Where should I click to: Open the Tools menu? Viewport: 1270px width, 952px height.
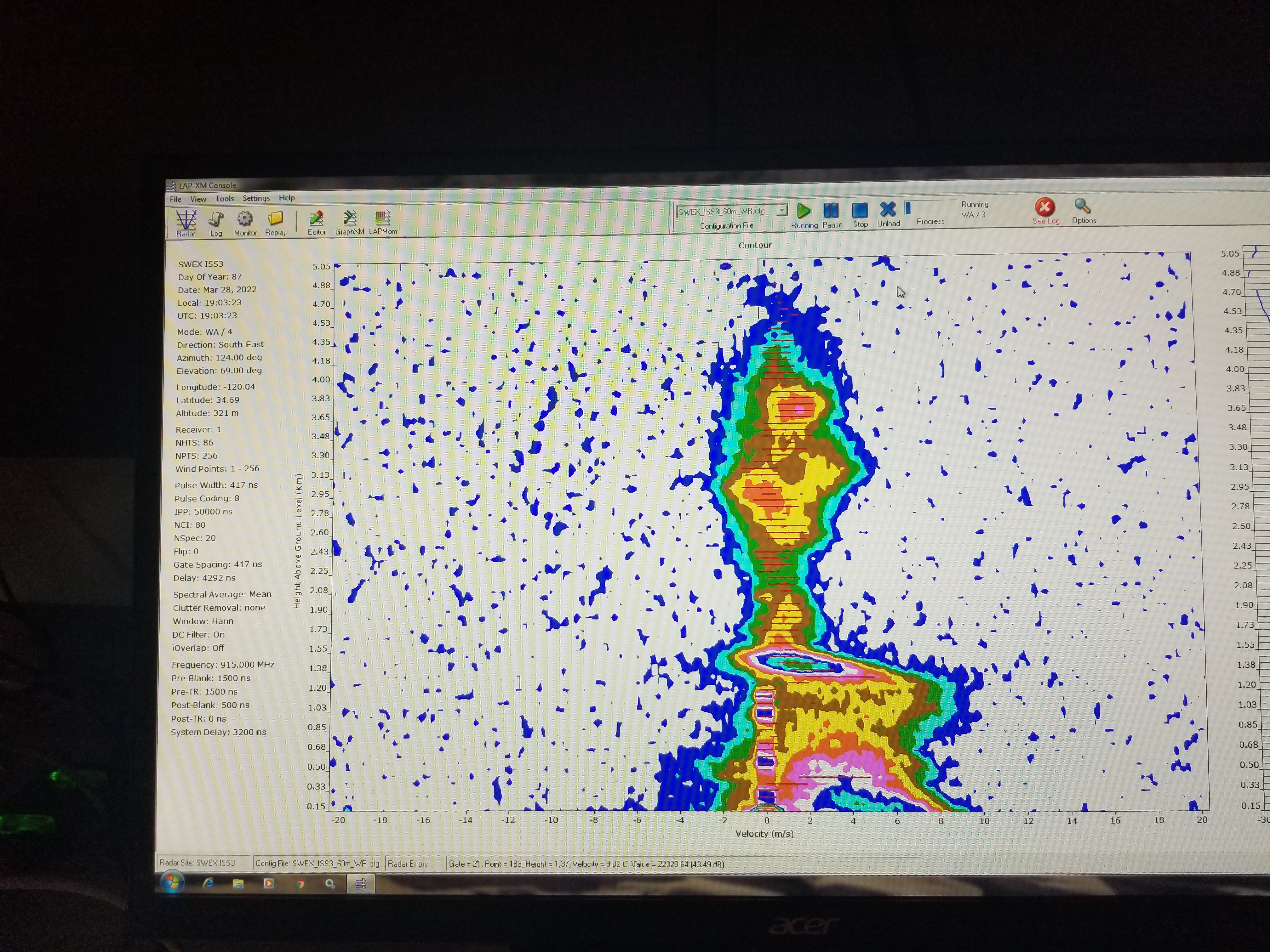[x=225, y=199]
